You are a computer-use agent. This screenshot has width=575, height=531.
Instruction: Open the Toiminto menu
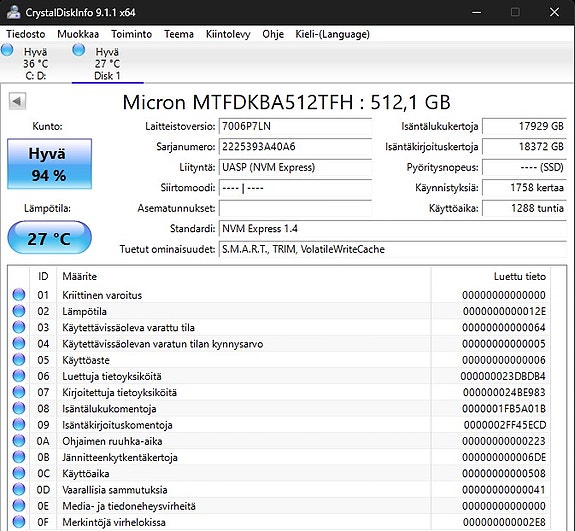131,34
